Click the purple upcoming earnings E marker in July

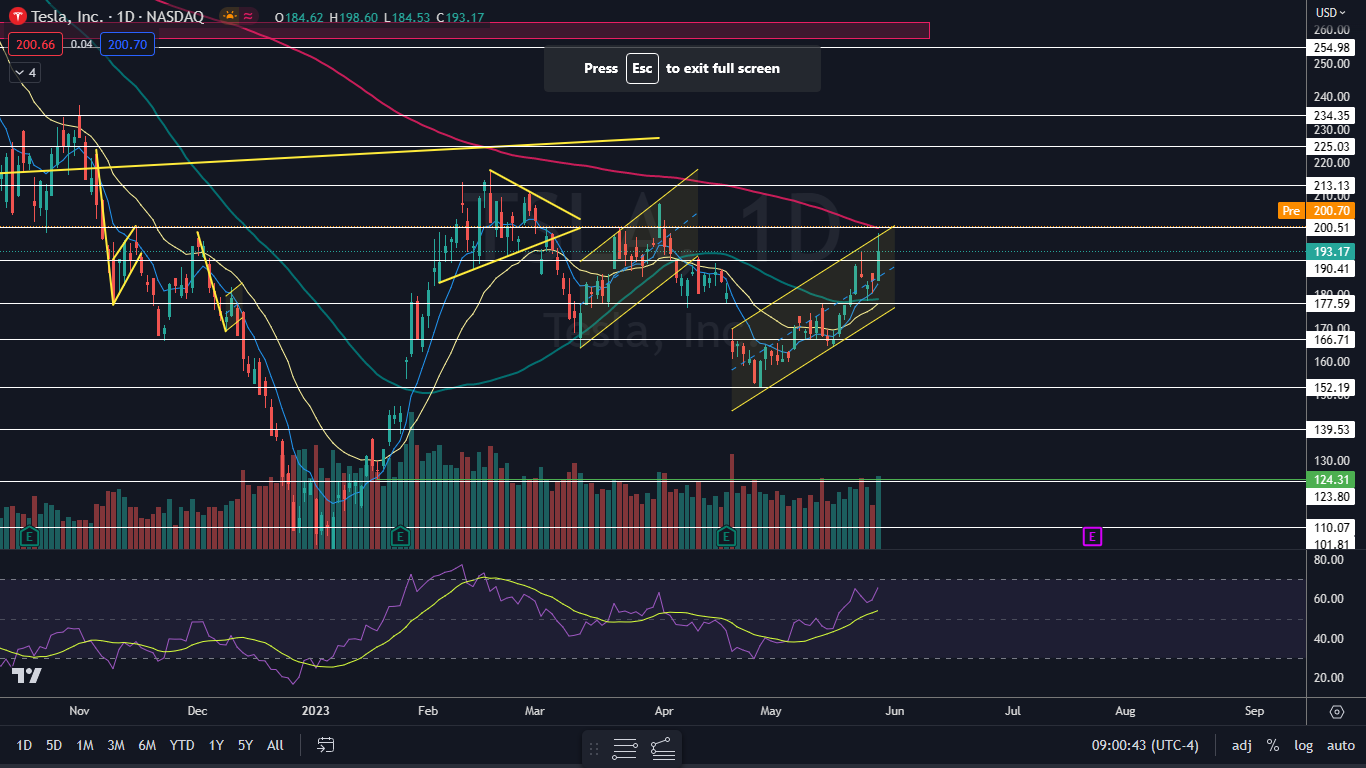click(x=1092, y=537)
